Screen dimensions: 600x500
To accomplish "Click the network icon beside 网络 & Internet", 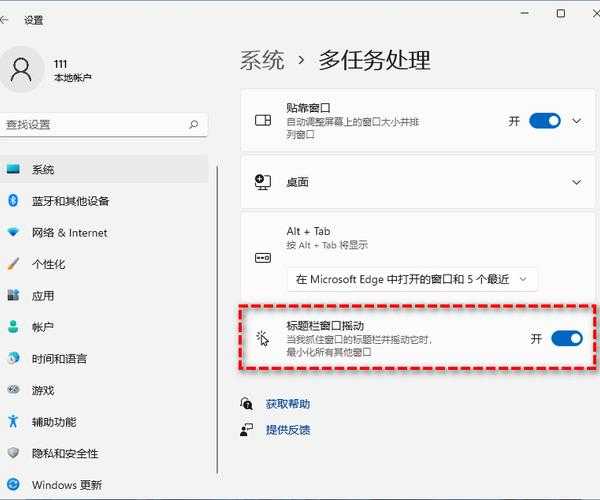I will click(x=13, y=232).
